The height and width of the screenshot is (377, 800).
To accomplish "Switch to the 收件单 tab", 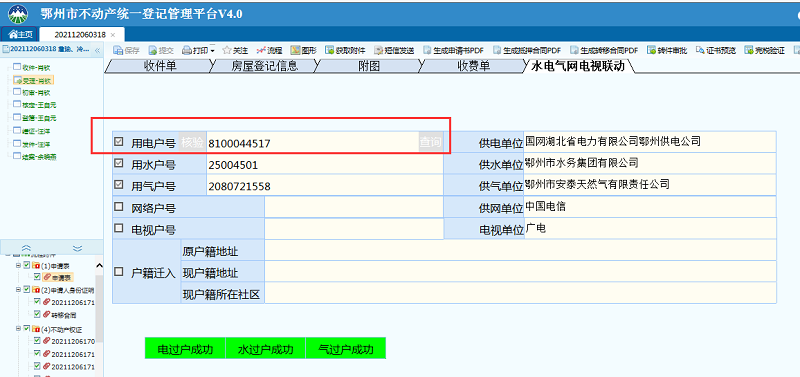I will (160, 66).
